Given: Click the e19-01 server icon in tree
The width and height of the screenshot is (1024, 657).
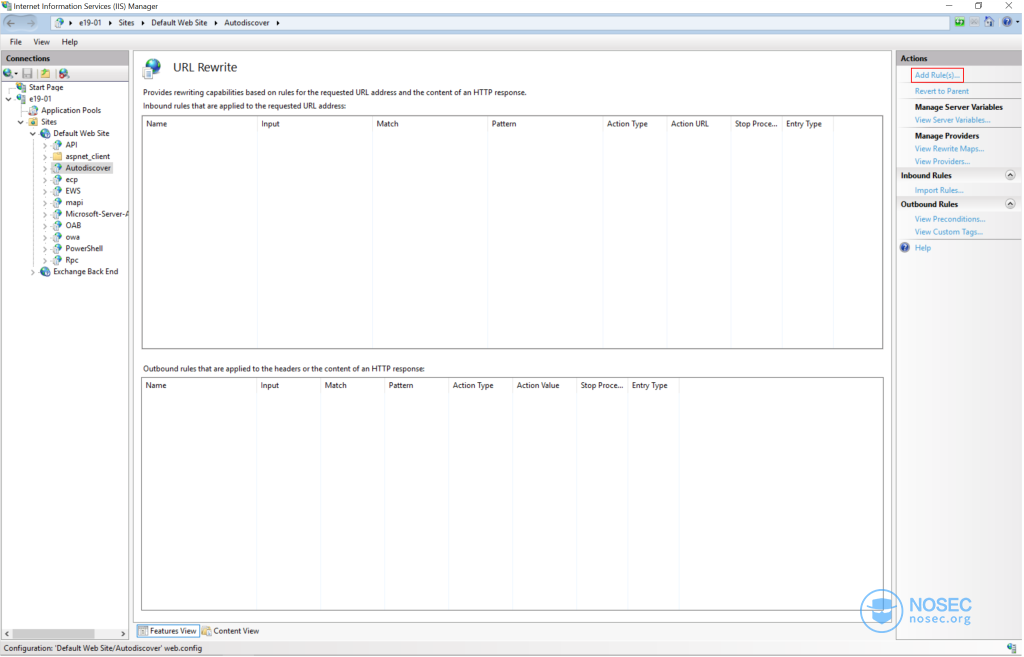Looking at the screenshot, I should 21,99.
